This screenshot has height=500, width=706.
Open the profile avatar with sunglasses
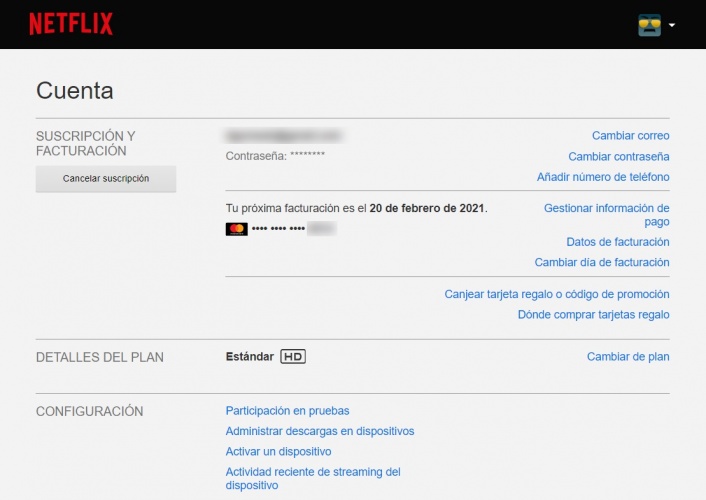click(649, 25)
